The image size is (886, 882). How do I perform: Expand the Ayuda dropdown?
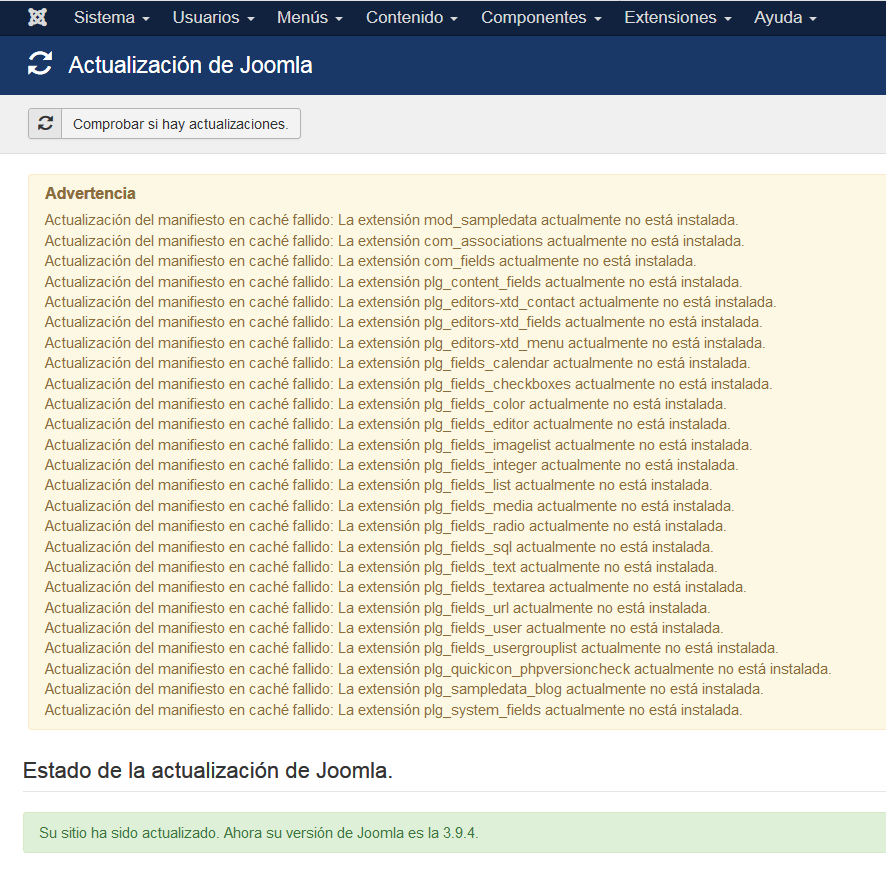click(x=785, y=18)
